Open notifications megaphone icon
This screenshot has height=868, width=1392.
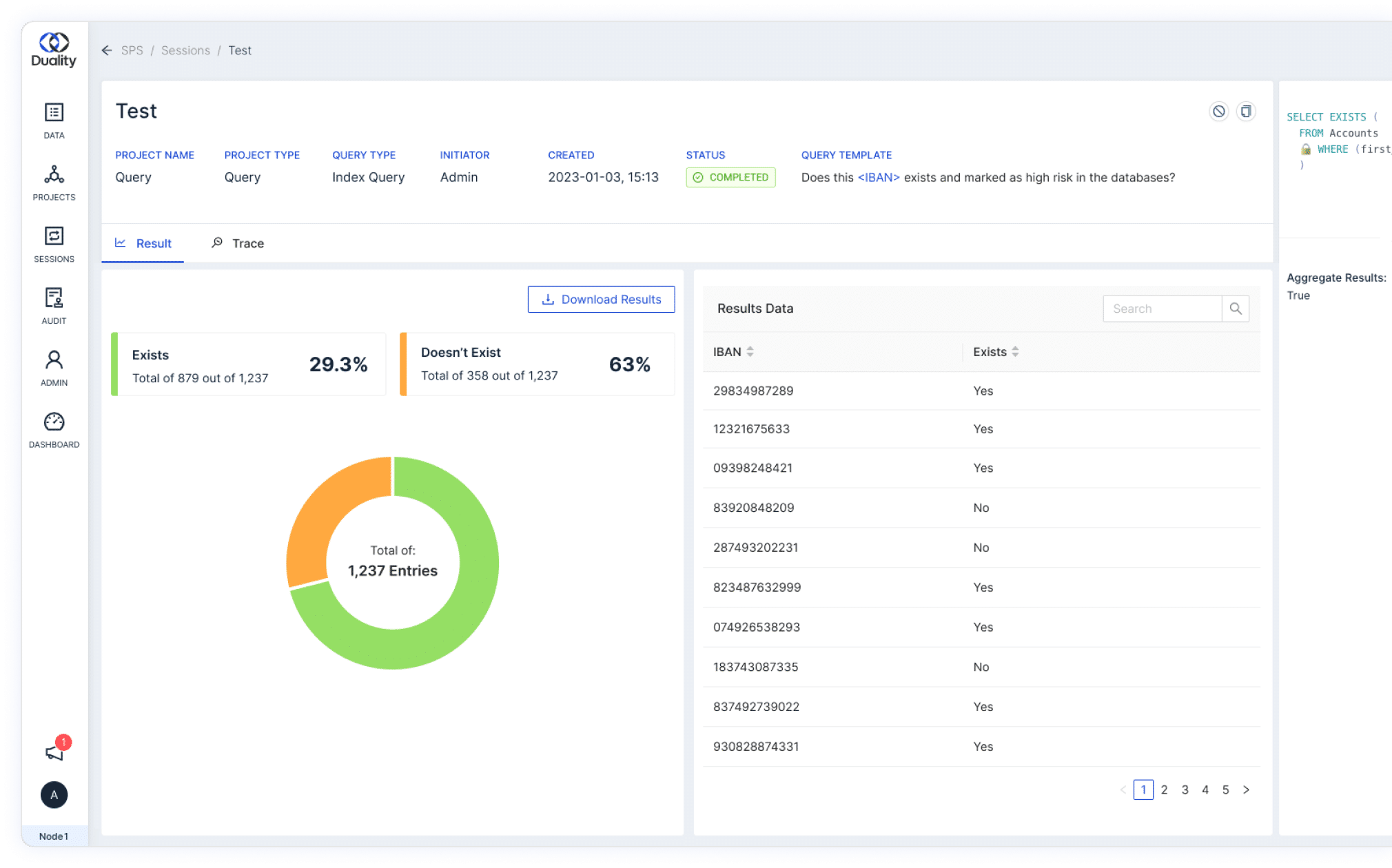54,752
